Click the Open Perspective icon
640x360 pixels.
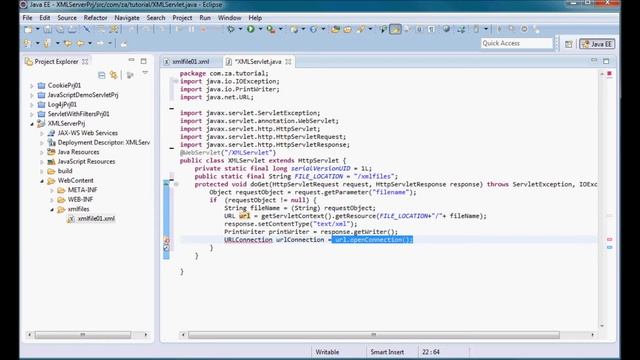click(x=569, y=44)
